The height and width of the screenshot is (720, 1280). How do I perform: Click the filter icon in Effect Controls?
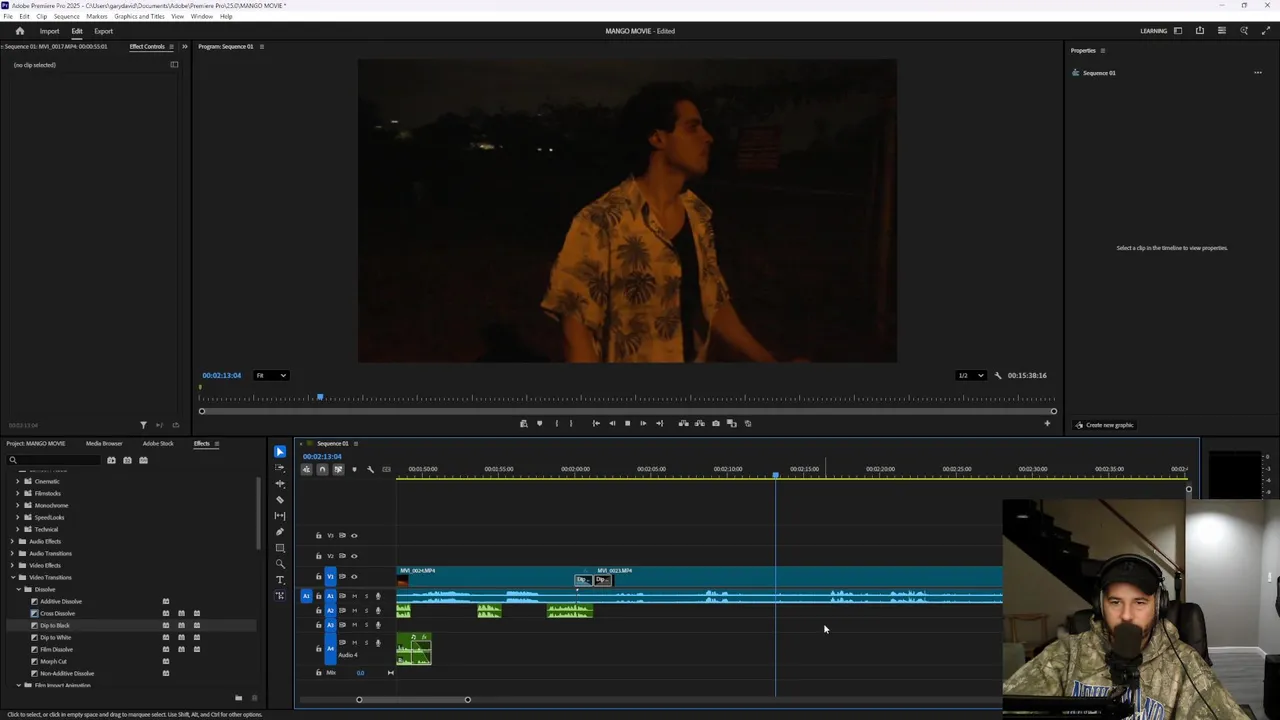(143, 425)
